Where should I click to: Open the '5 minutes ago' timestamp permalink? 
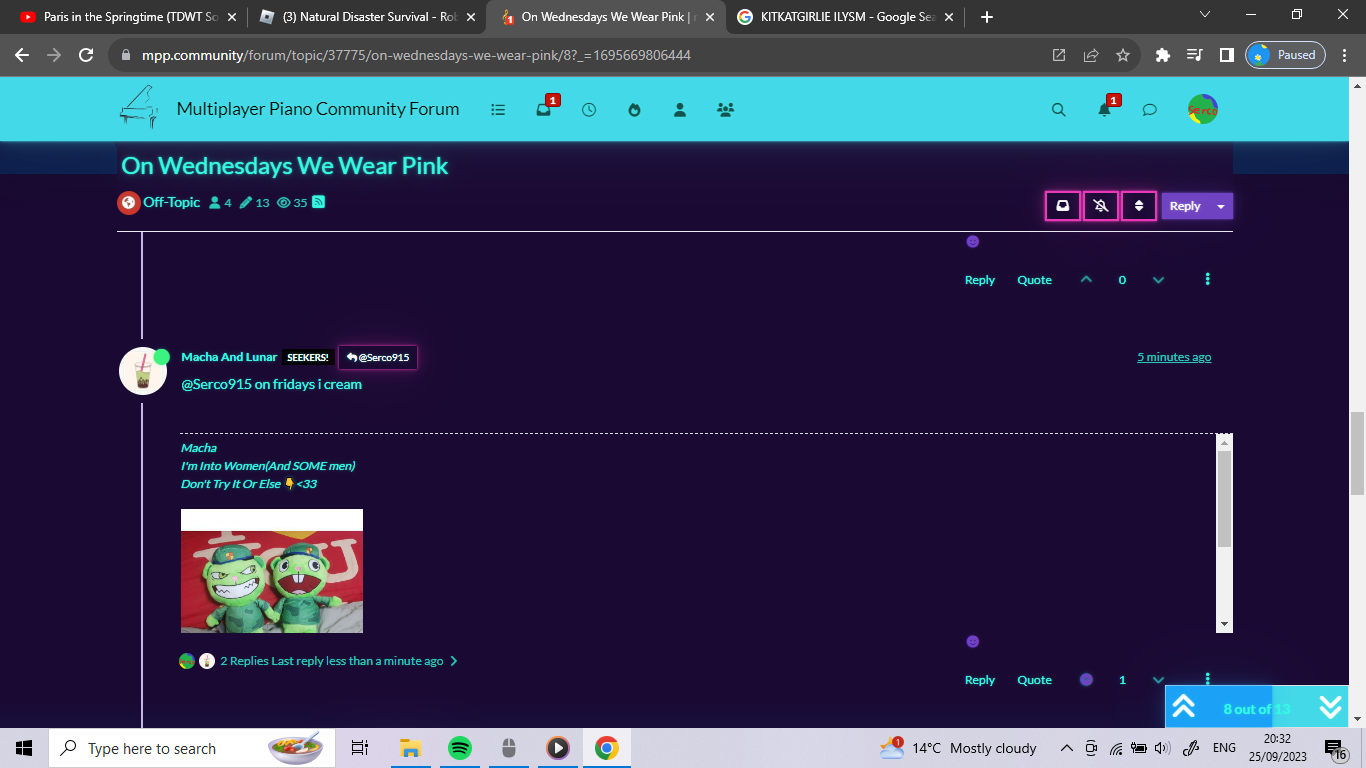1174,357
